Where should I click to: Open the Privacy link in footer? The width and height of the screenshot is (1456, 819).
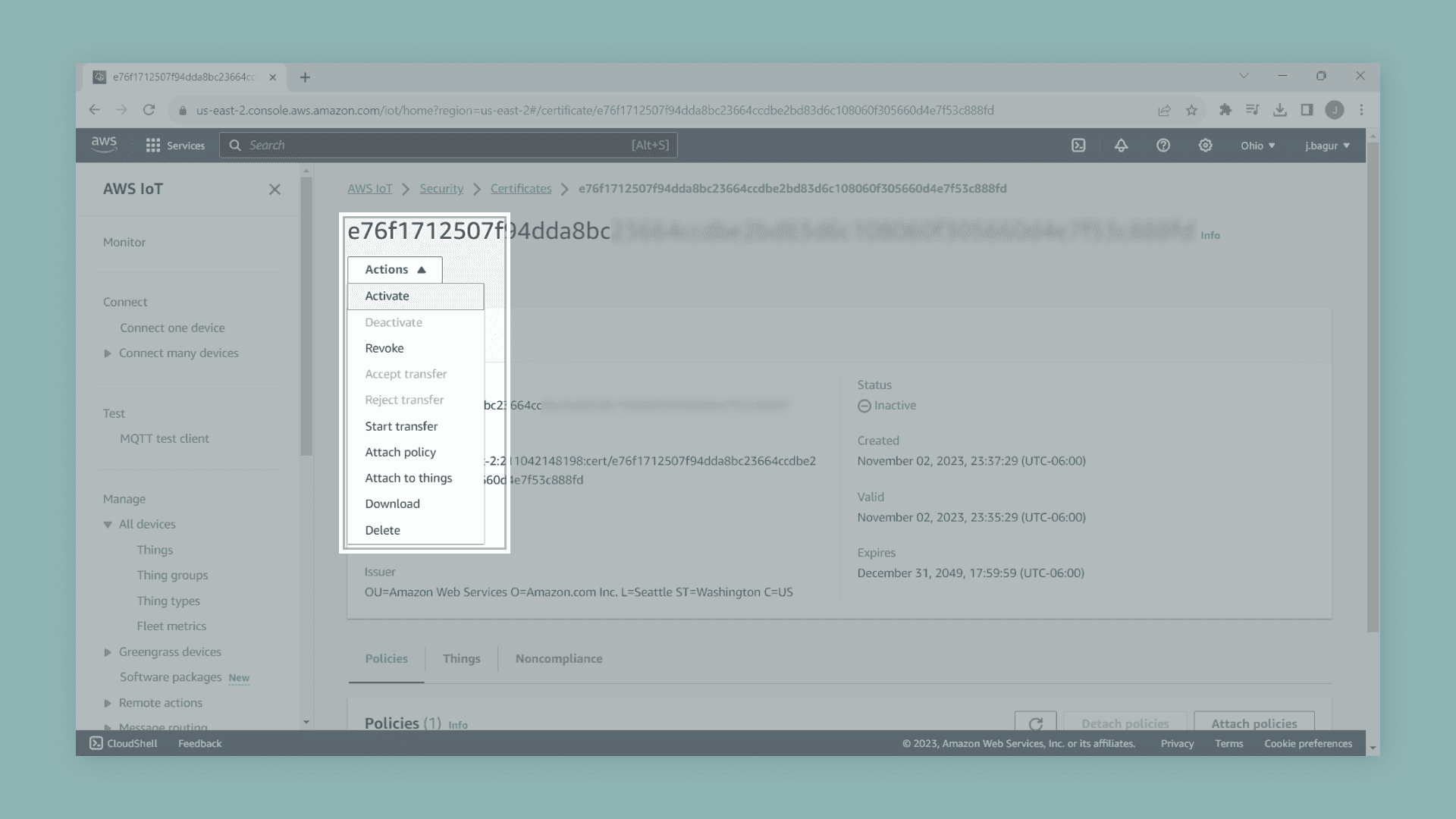[x=1177, y=744]
